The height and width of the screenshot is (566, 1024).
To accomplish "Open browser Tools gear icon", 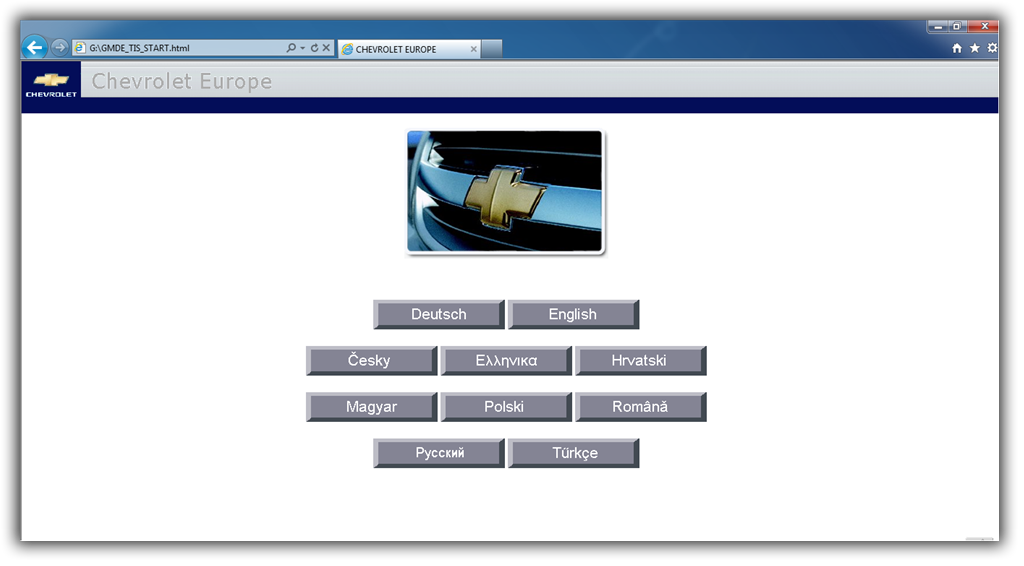I will point(992,48).
